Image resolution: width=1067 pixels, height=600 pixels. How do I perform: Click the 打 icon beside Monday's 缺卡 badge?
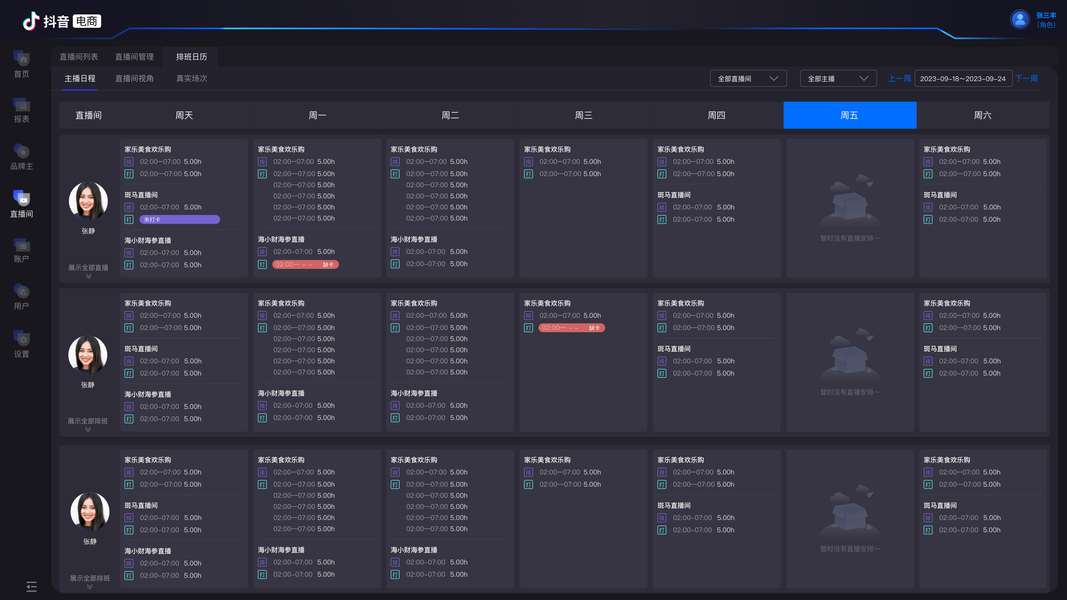point(262,264)
